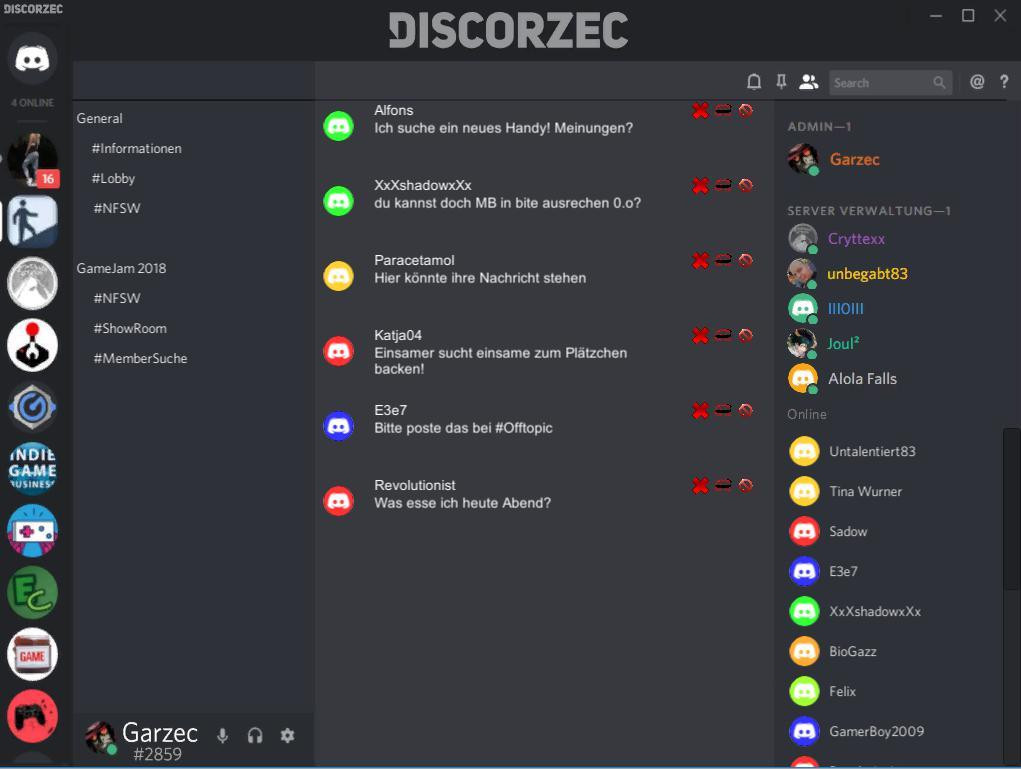Select BioGazz in online list
The width and height of the screenshot is (1021, 769).
click(833, 651)
